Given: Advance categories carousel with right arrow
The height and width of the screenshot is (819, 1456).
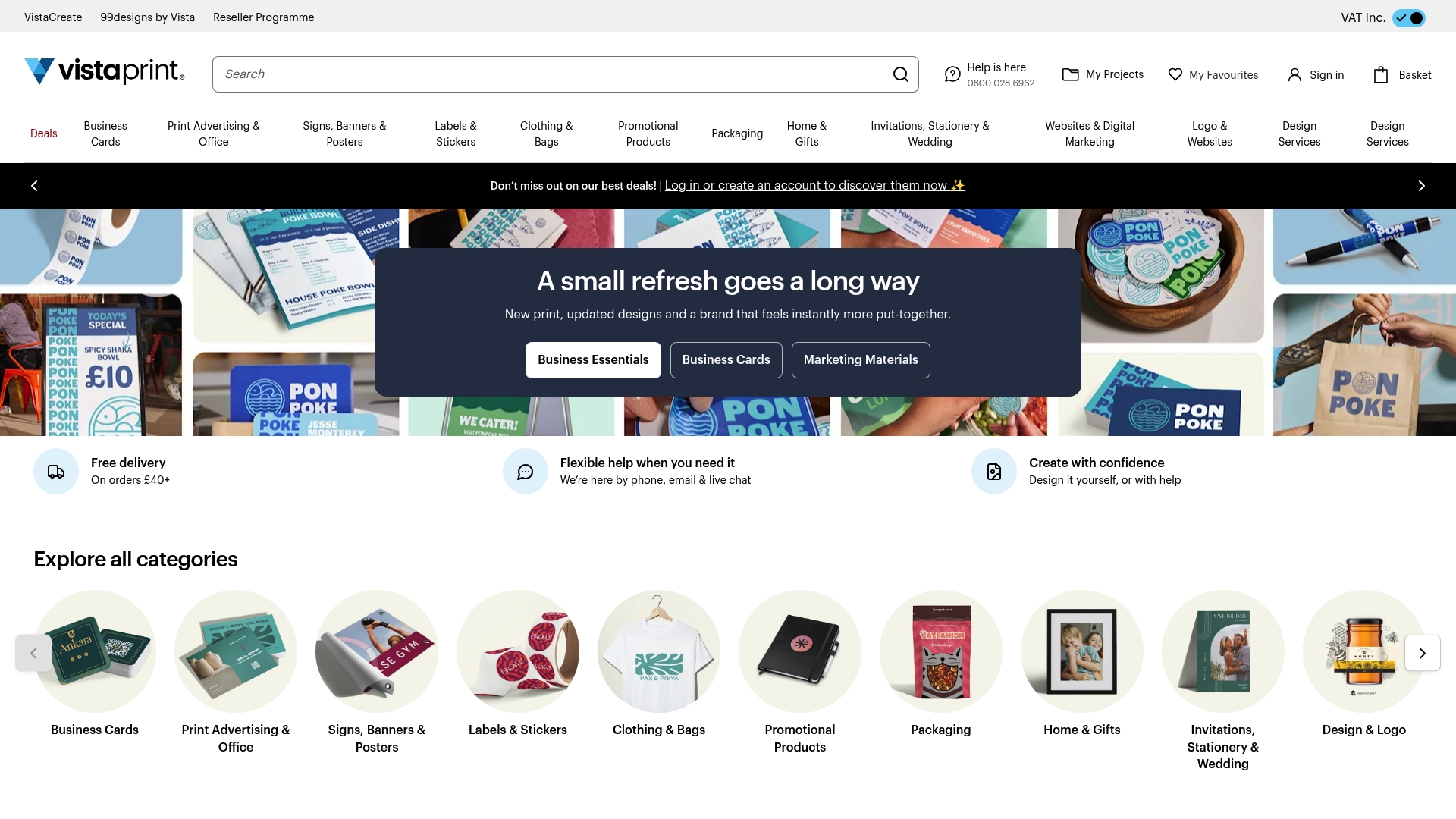Looking at the screenshot, I should (x=1422, y=653).
